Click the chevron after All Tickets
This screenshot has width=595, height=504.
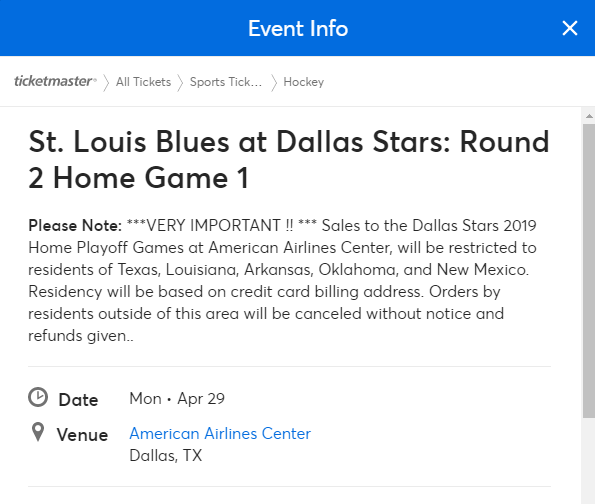(x=180, y=83)
